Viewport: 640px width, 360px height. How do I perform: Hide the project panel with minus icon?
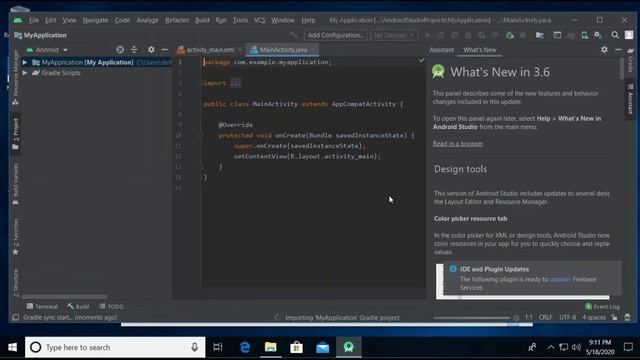pyautogui.click(x=164, y=50)
